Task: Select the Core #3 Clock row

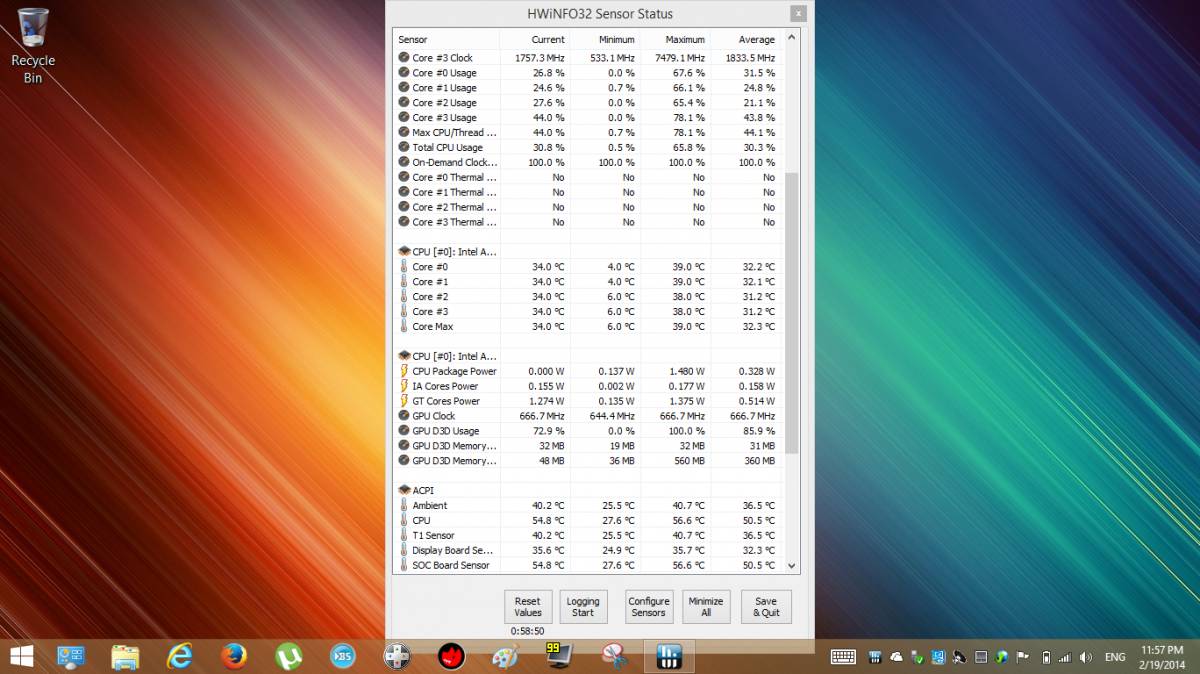Action: coord(587,58)
